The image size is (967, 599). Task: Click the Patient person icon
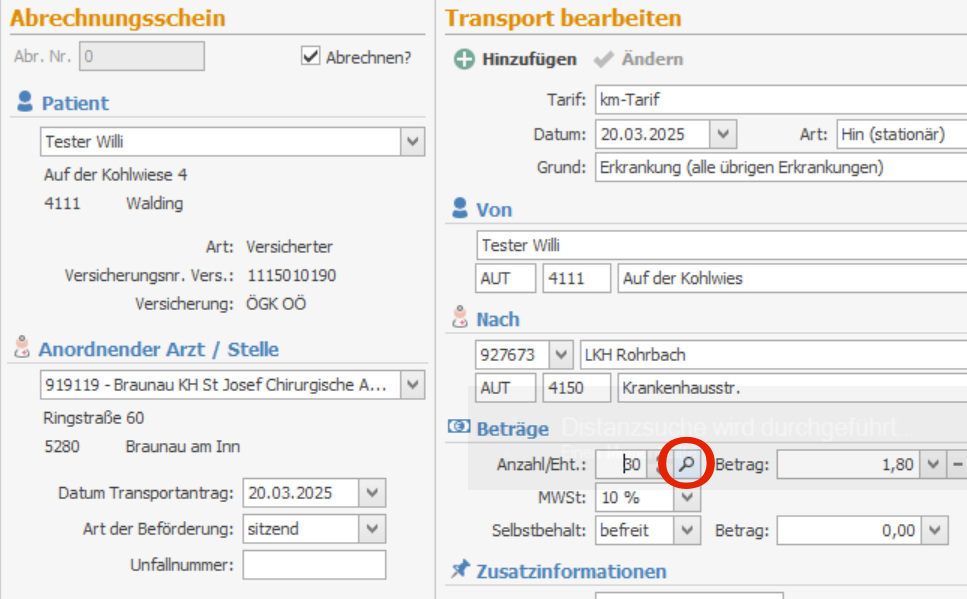point(25,102)
